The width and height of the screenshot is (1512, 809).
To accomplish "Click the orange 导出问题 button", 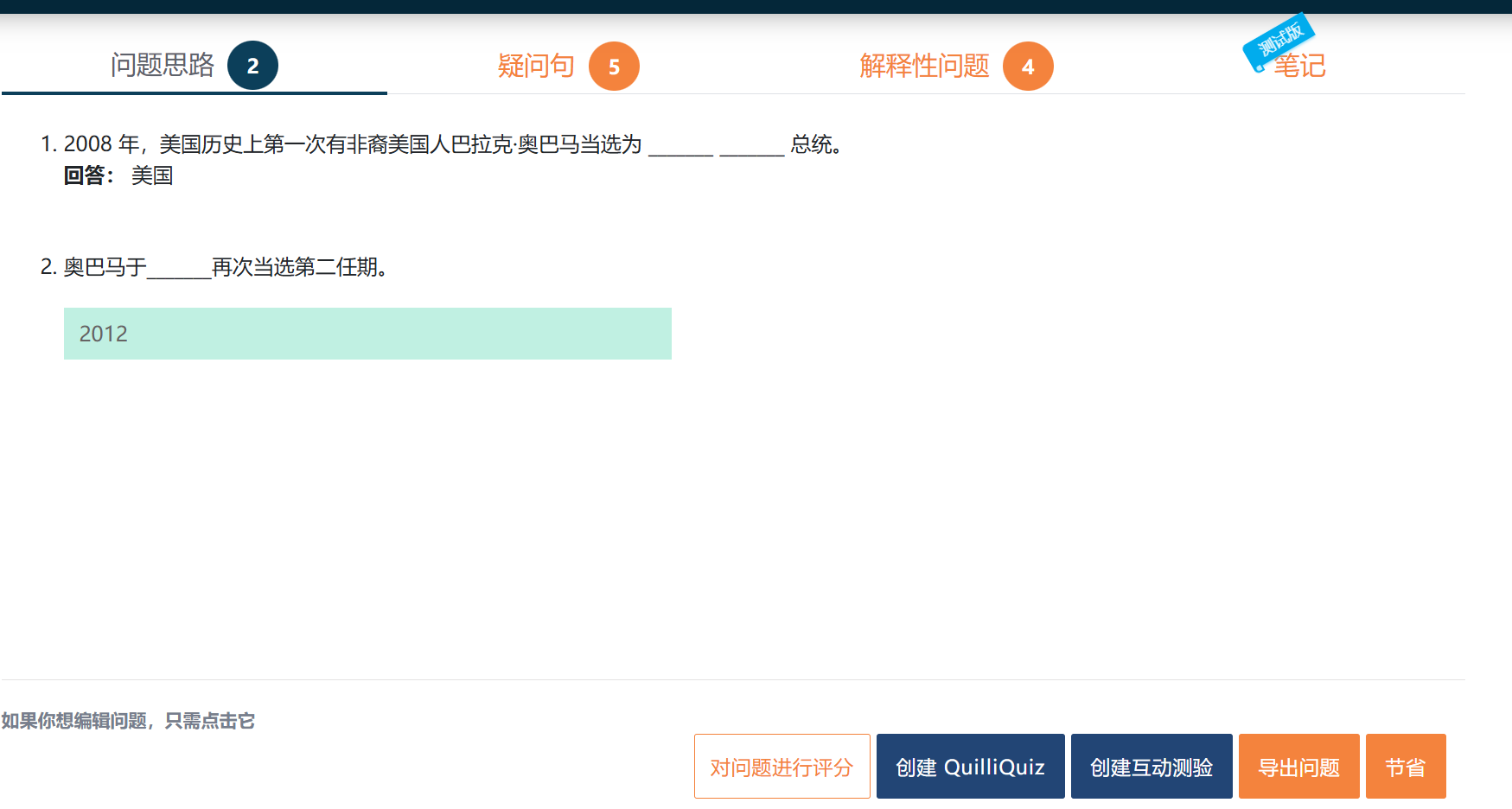I will pos(1298,766).
